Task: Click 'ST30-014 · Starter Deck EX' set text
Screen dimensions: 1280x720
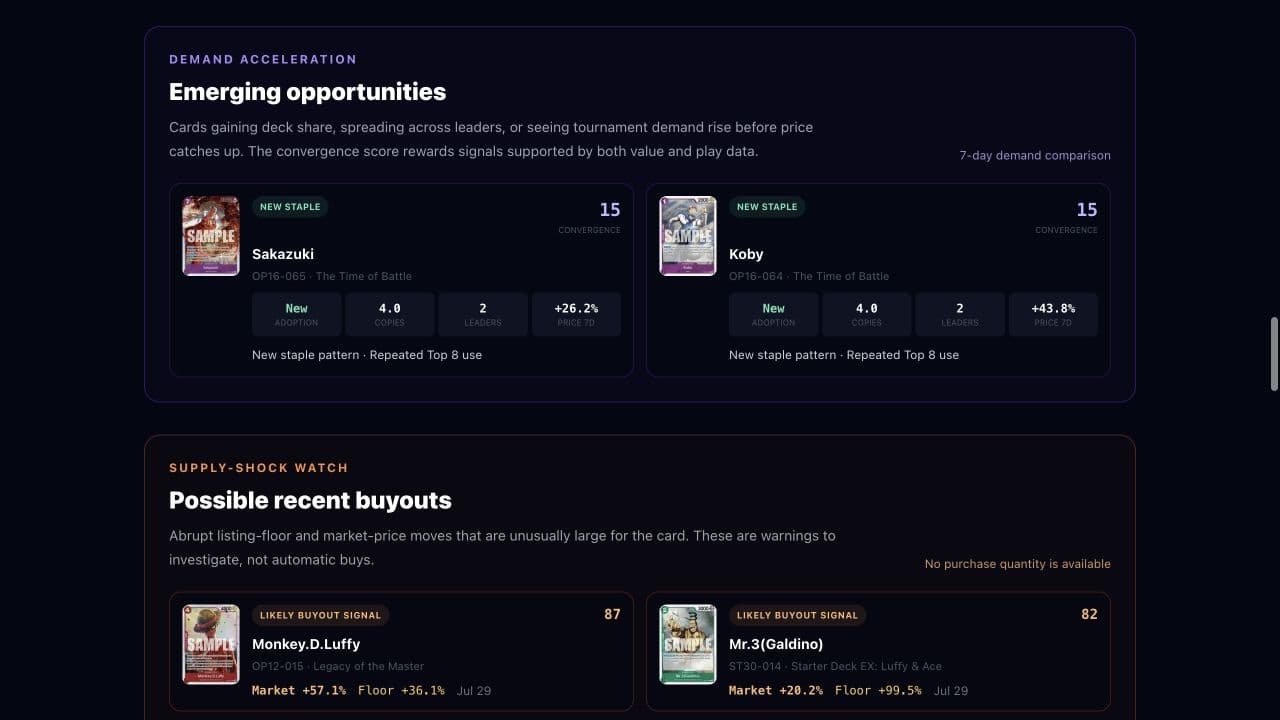Action: point(835,666)
